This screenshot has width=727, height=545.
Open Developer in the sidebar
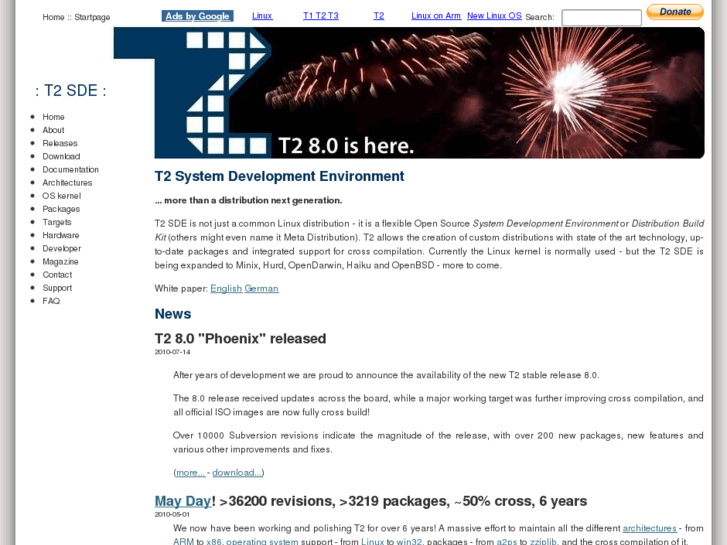62,248
